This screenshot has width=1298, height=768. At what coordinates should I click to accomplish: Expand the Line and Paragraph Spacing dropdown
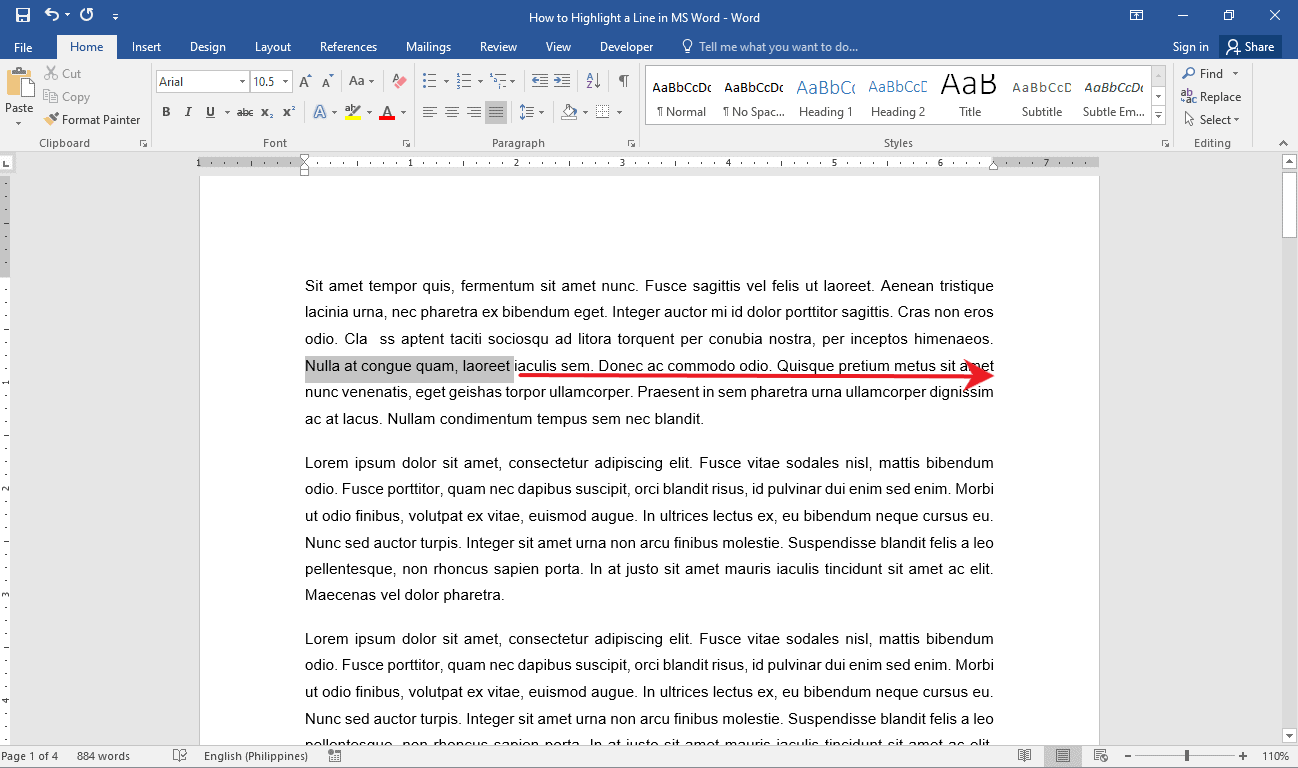[x=541, y=112]
